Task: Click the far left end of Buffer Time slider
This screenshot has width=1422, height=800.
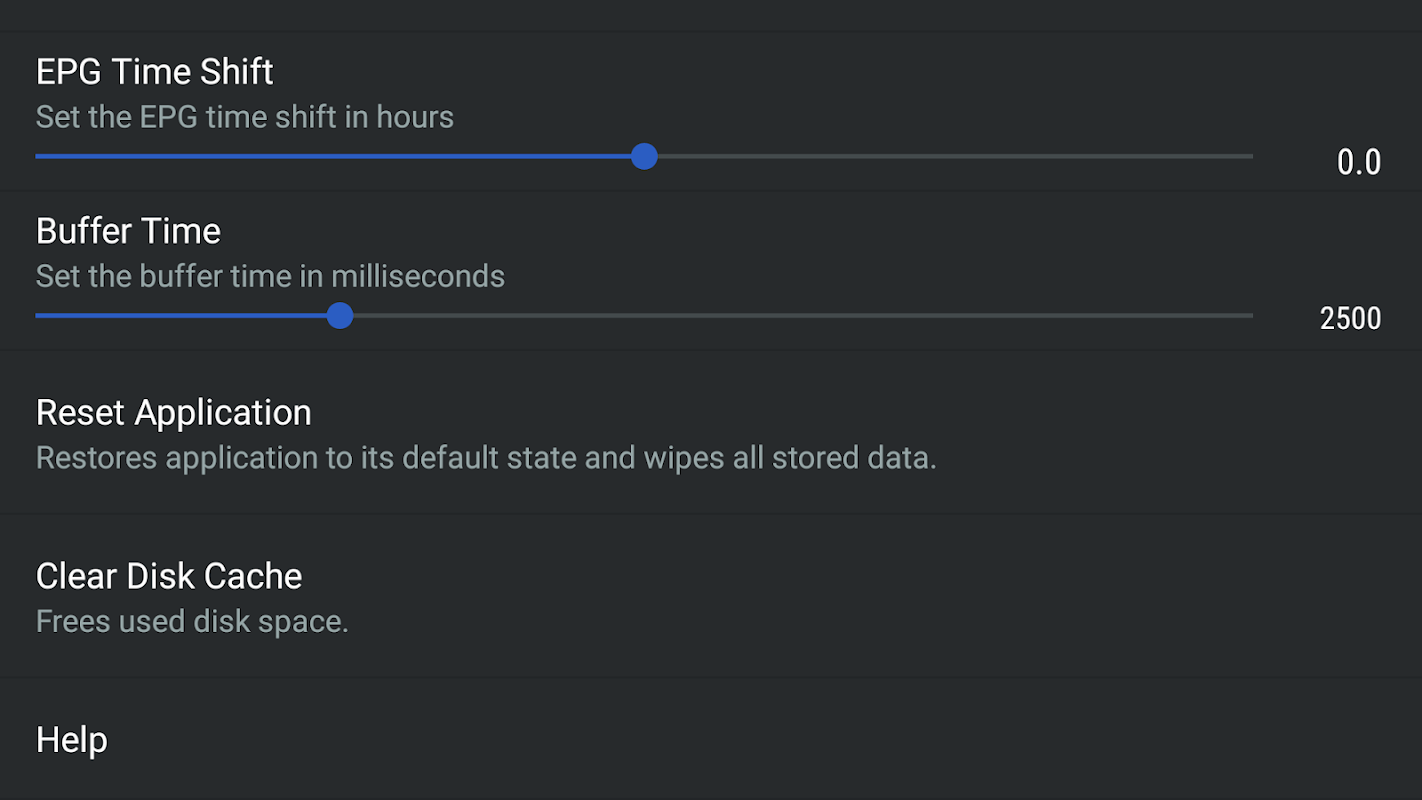Action: pos(38,316)
